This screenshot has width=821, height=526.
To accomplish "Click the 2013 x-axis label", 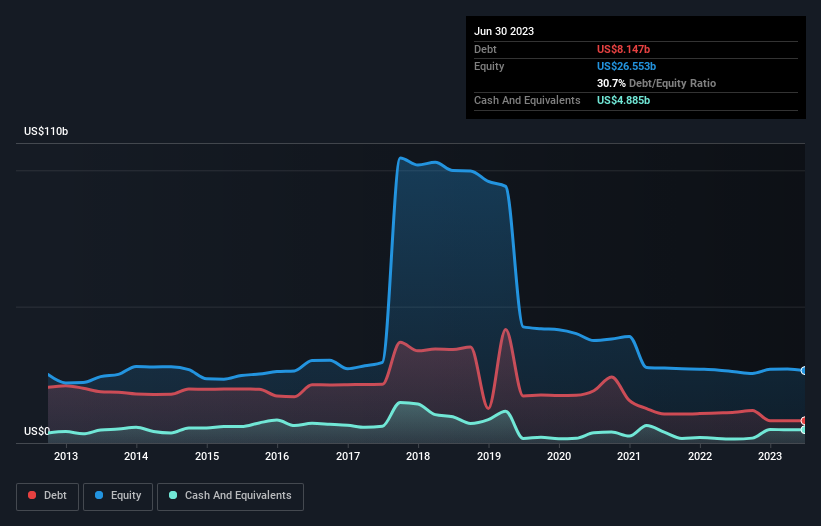I will point(66,456).
